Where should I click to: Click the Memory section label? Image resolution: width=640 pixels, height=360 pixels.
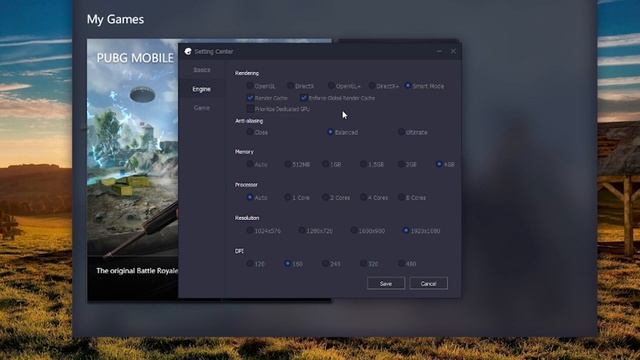tap(244, 152)
